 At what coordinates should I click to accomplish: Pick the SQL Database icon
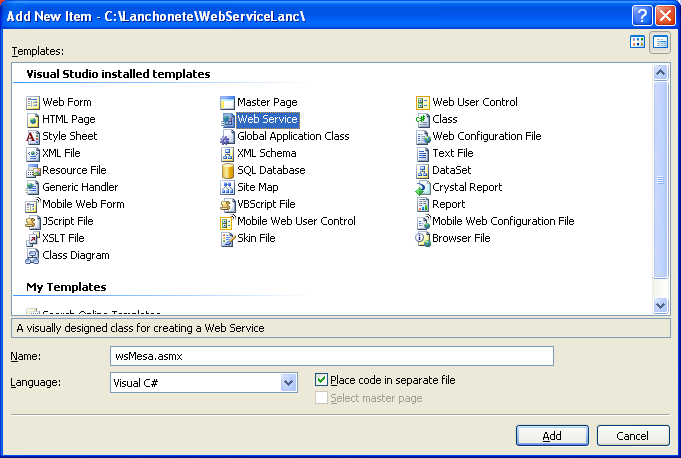click(227, 171)
